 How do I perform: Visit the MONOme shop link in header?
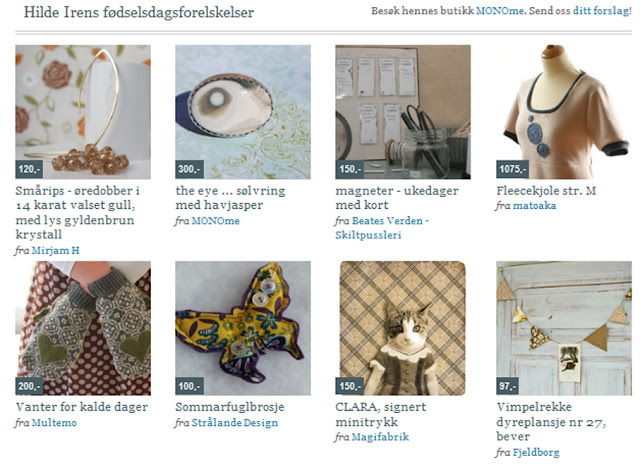pyautogui.click(x=500, y=11)
